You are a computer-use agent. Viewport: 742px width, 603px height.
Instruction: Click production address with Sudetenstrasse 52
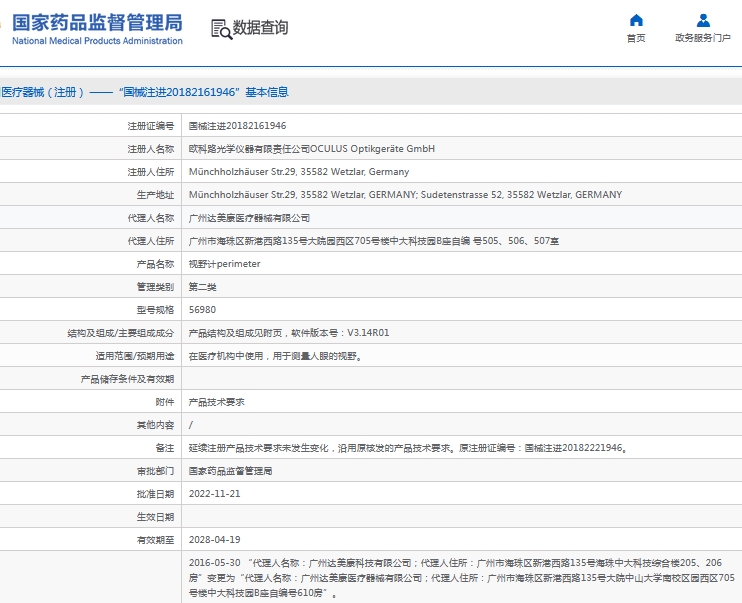[x=405, y=195]
